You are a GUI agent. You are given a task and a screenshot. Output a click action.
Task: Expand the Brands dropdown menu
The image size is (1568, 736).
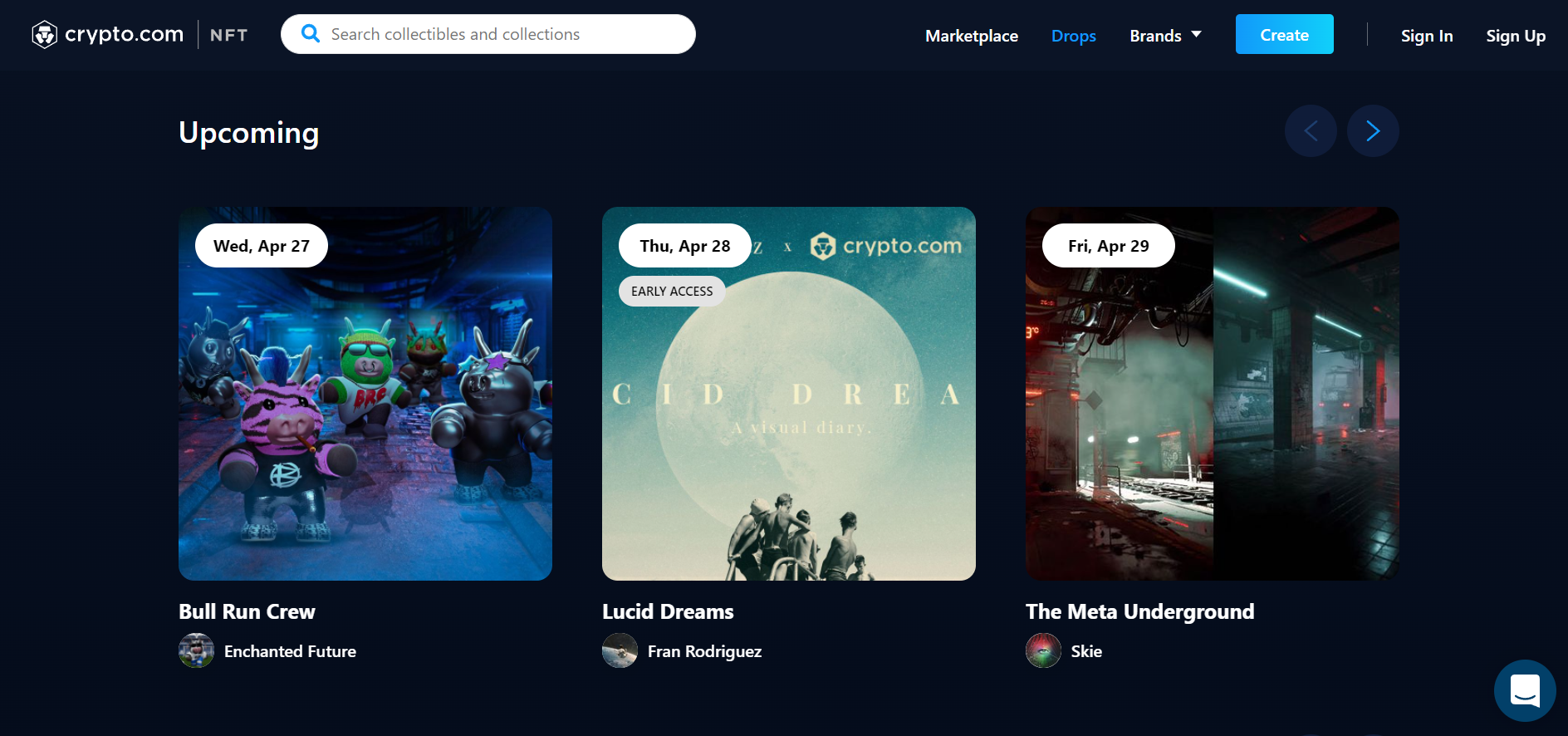tap(1165, 36)
